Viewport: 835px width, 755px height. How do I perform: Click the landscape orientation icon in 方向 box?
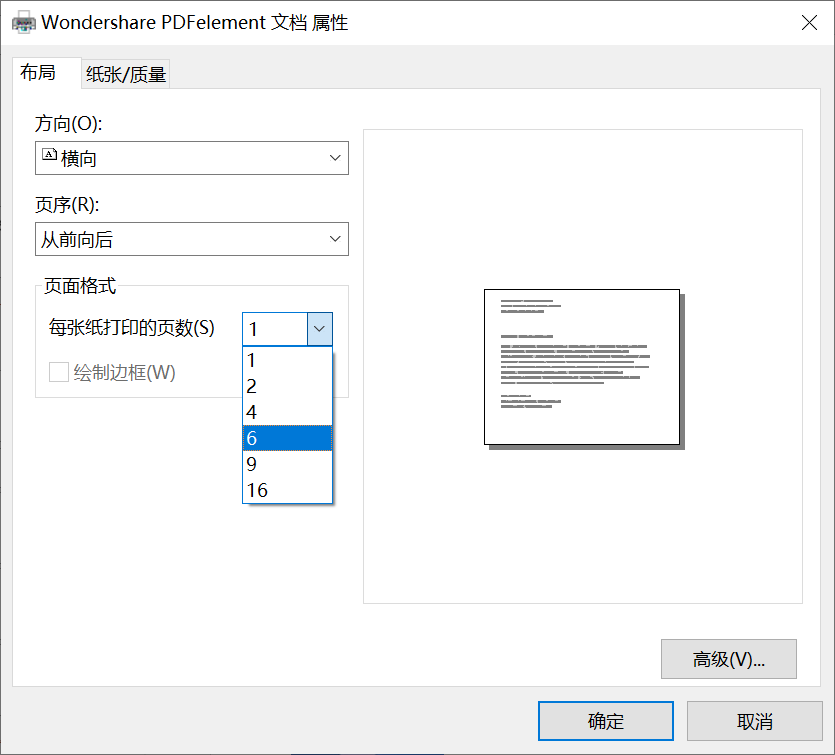coord(48,157)
